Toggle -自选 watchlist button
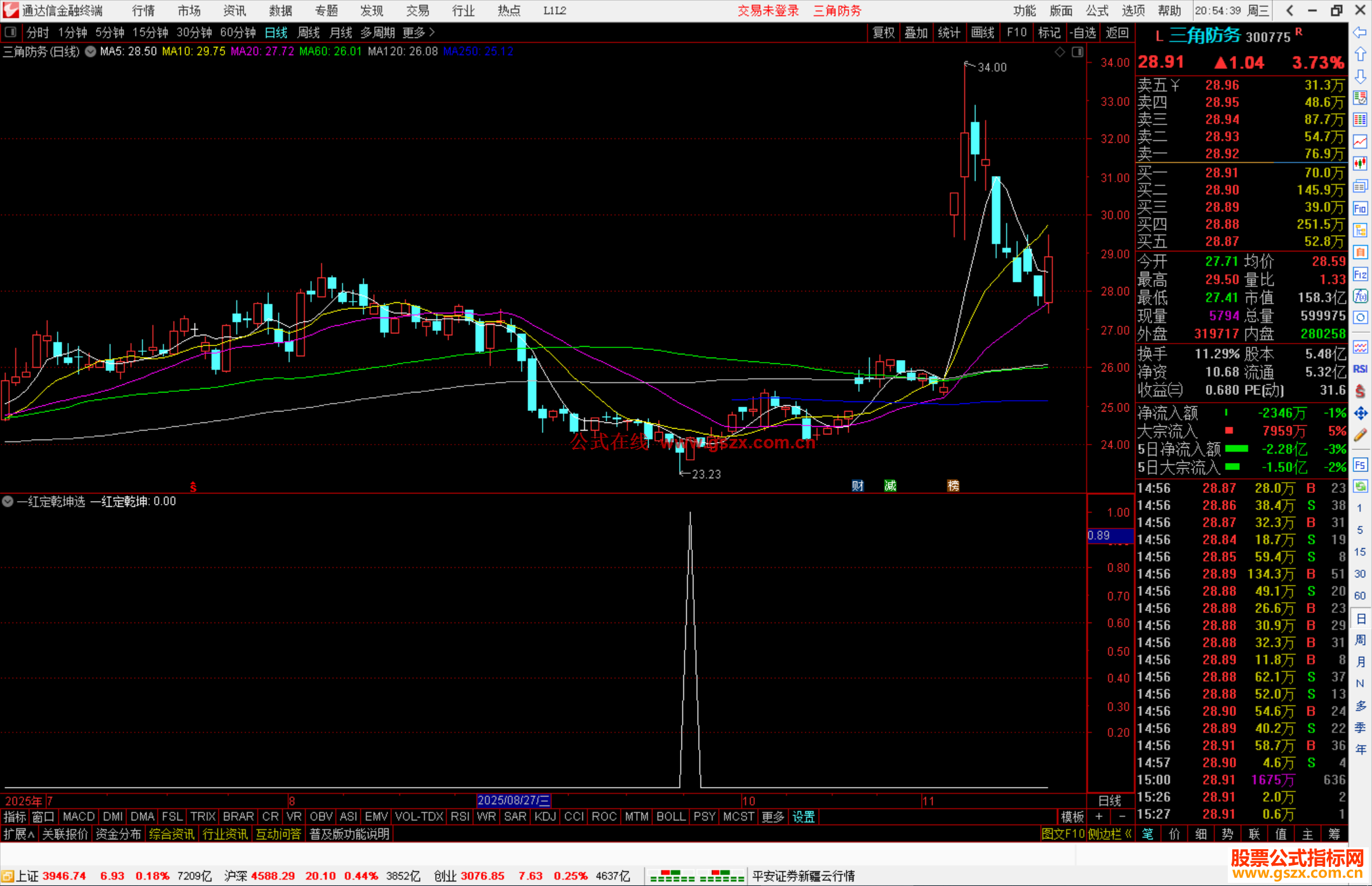 pos(1082,32)
